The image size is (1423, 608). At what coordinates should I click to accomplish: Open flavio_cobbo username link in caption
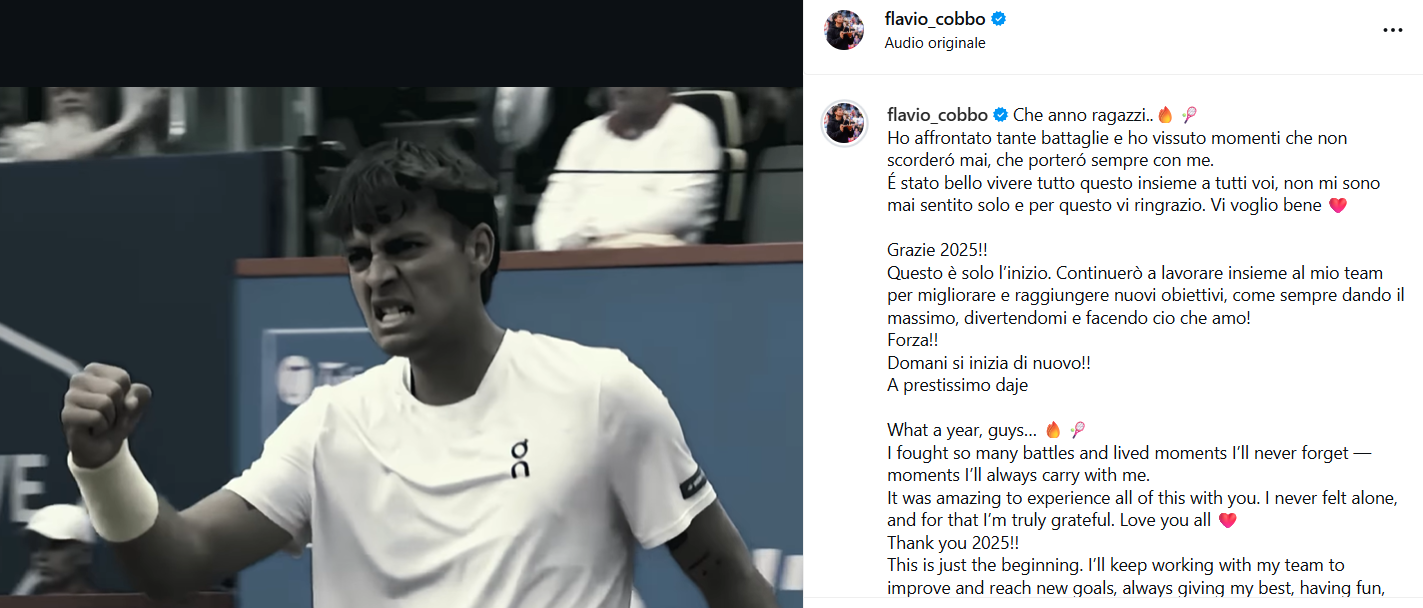coord(937,115)
